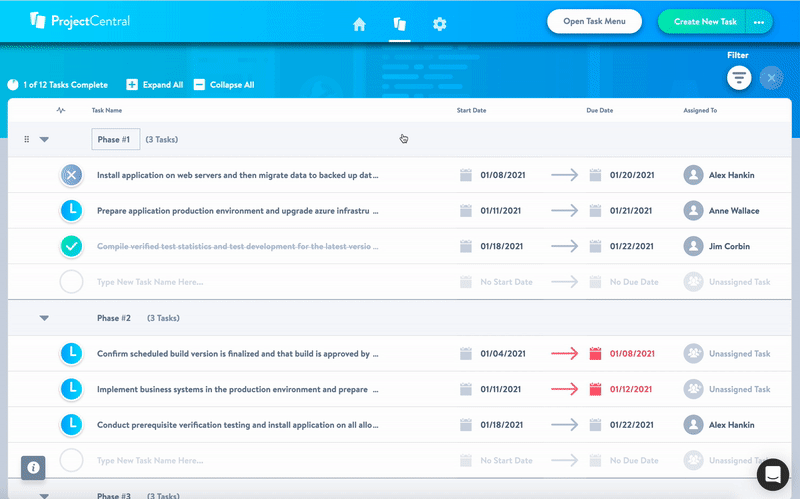
Task: Toggle status of Implement business systems task
Action: [71, 389]
